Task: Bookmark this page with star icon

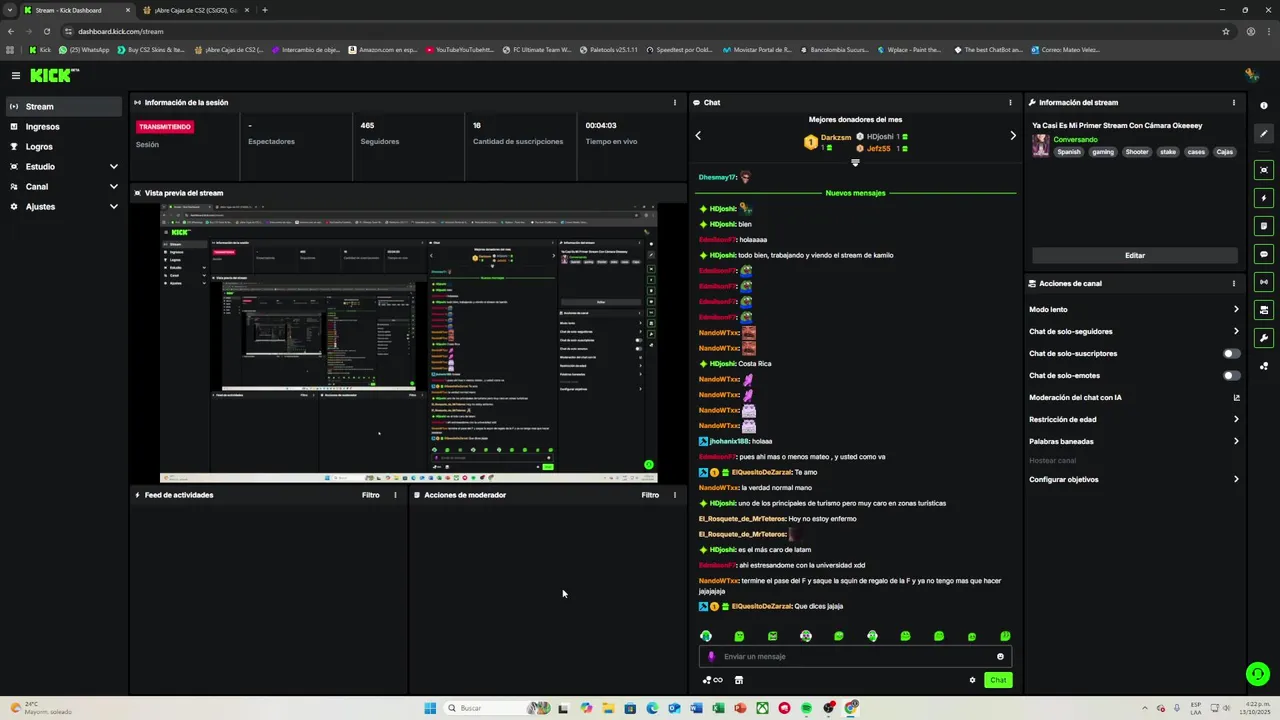Action: pos(1226,31)
